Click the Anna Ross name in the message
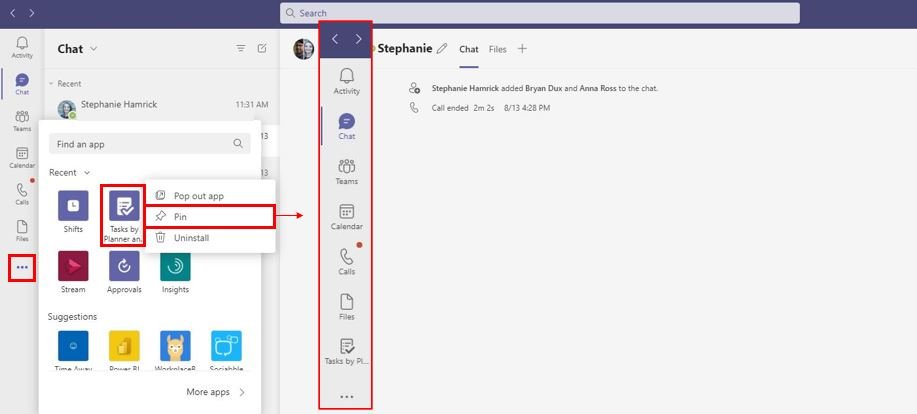917x414 pixels. [x=598, y=88]
